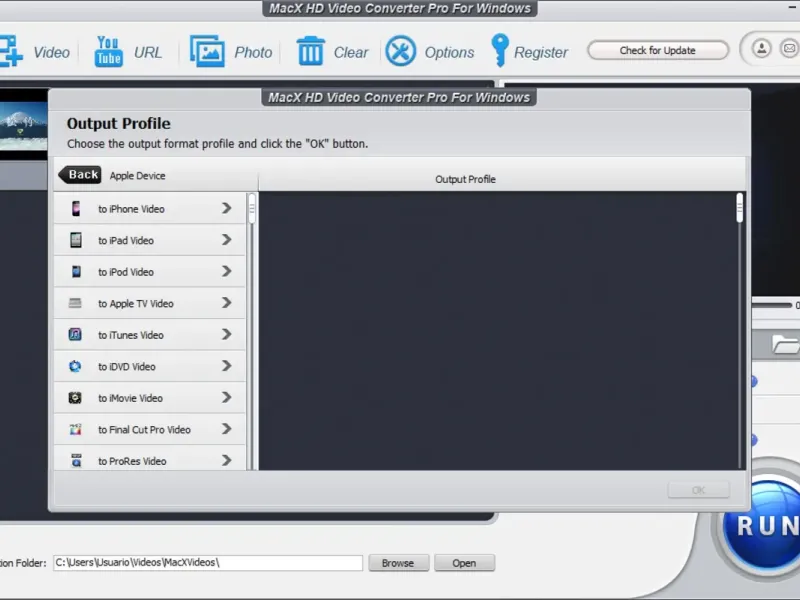The image size is (800, 600).
Task: Click the iPod device icon
Action: [x=76, y=271]
